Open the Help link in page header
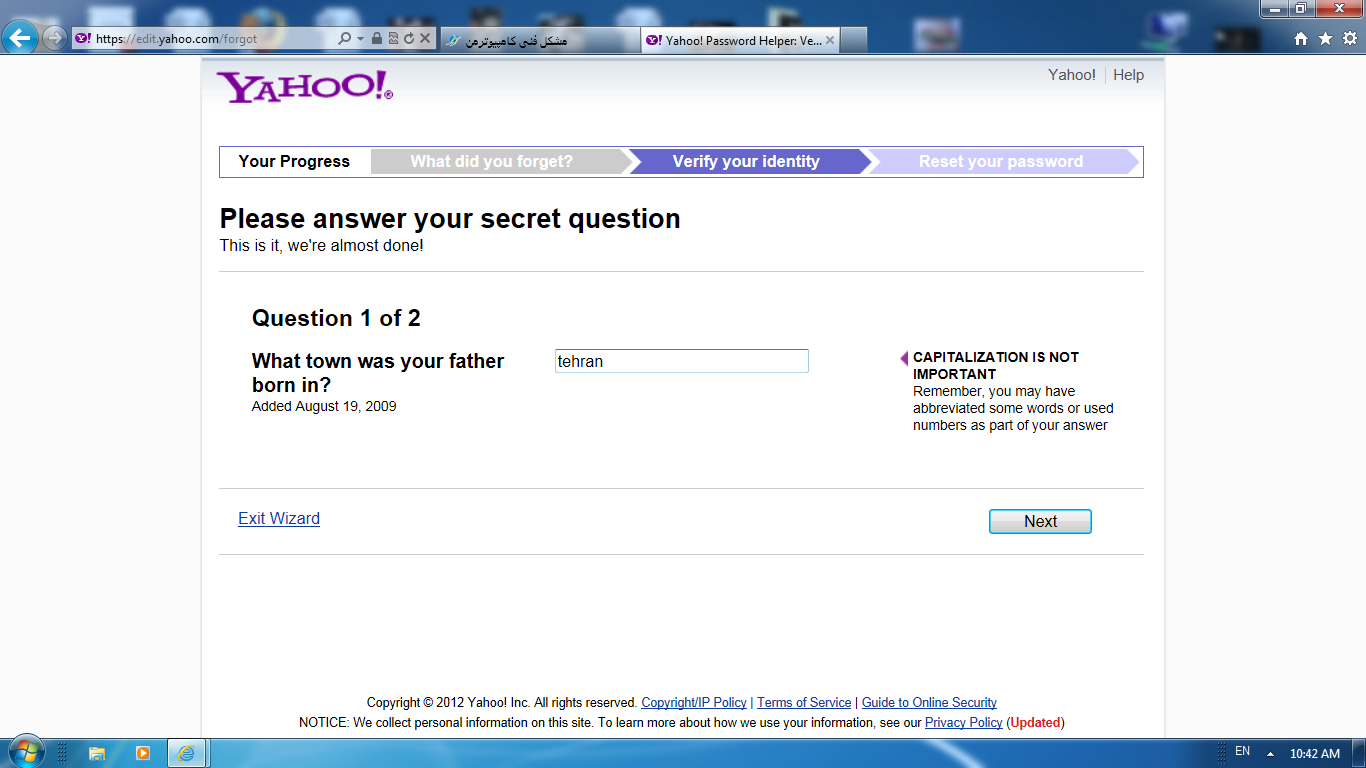The image size is (1366, 768). coord(1128,75)
